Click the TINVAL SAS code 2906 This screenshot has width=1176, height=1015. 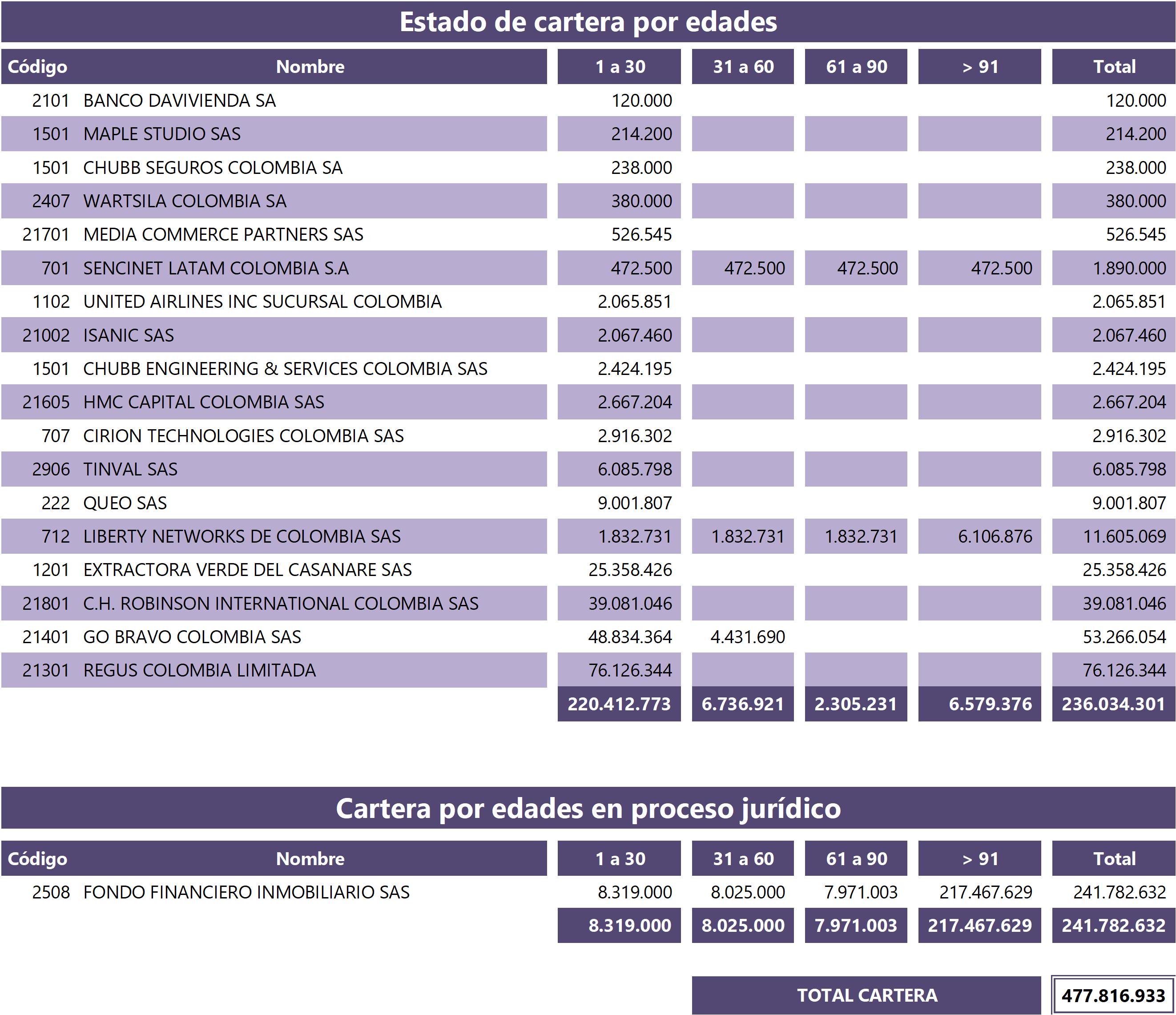coord(51,469)
